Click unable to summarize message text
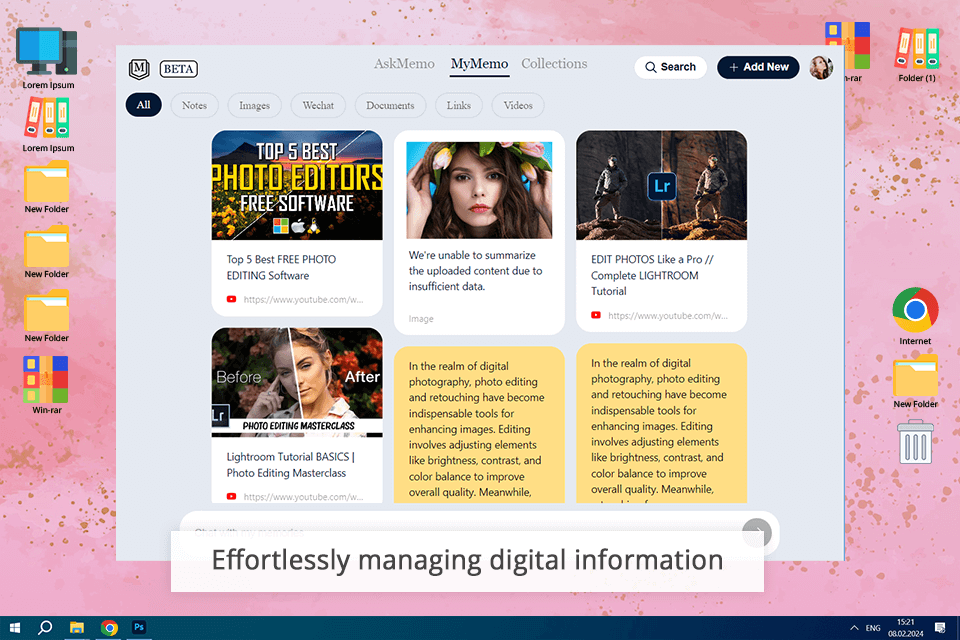This screenshot has width=960, height=640. pyautogui.click(x=475, y=270)
